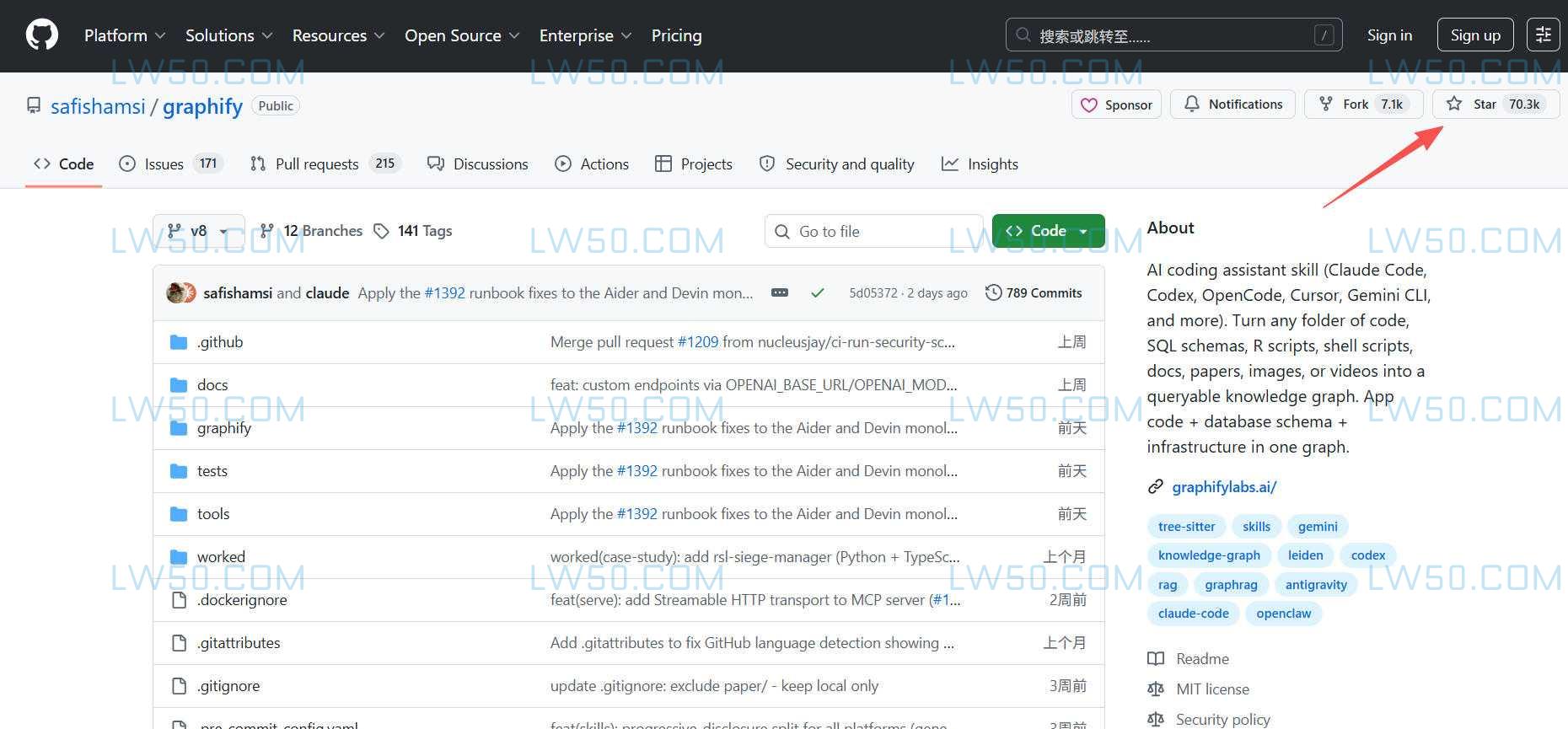This screenshot has height=729, width=1568.
Task: Select the Discussions tab
Action: 478,164
